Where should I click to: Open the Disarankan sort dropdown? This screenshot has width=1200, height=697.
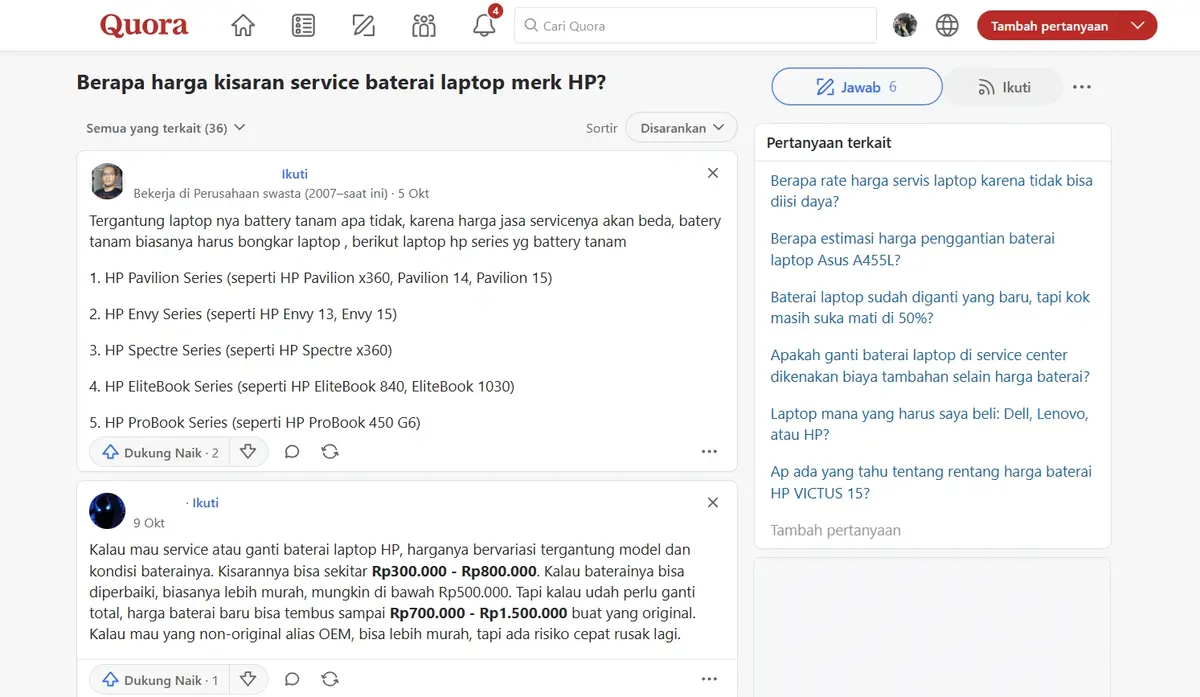(x=681, y=128)
